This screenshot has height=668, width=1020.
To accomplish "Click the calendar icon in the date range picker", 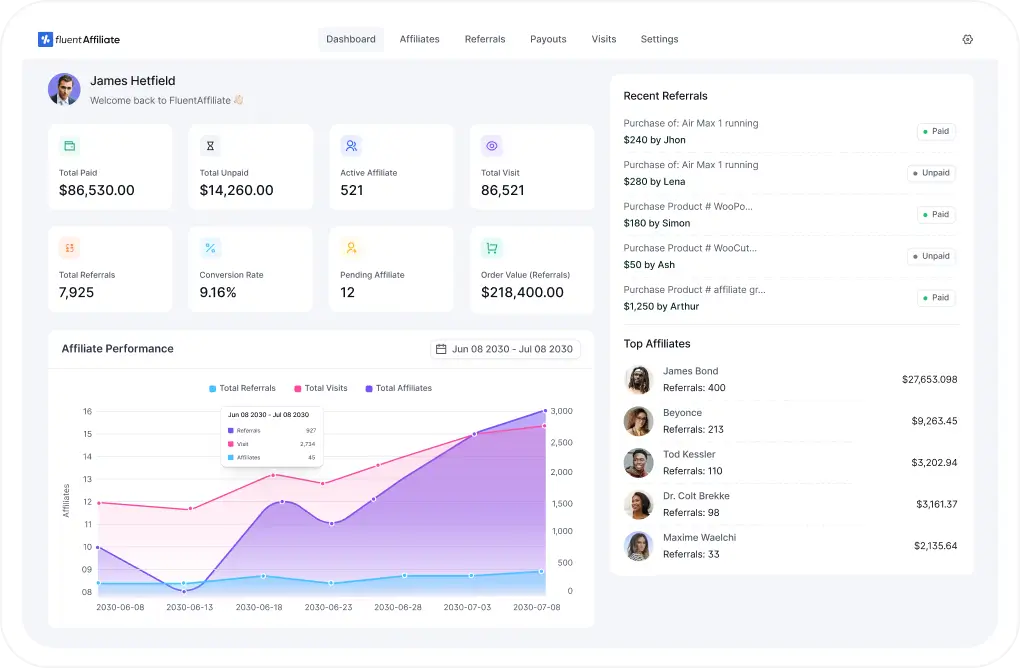I will pyautogui.click(x=440, y=349).
